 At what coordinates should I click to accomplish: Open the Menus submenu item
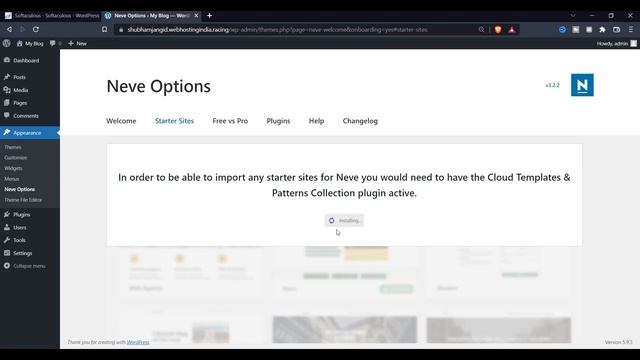click(x=11, y=179)
